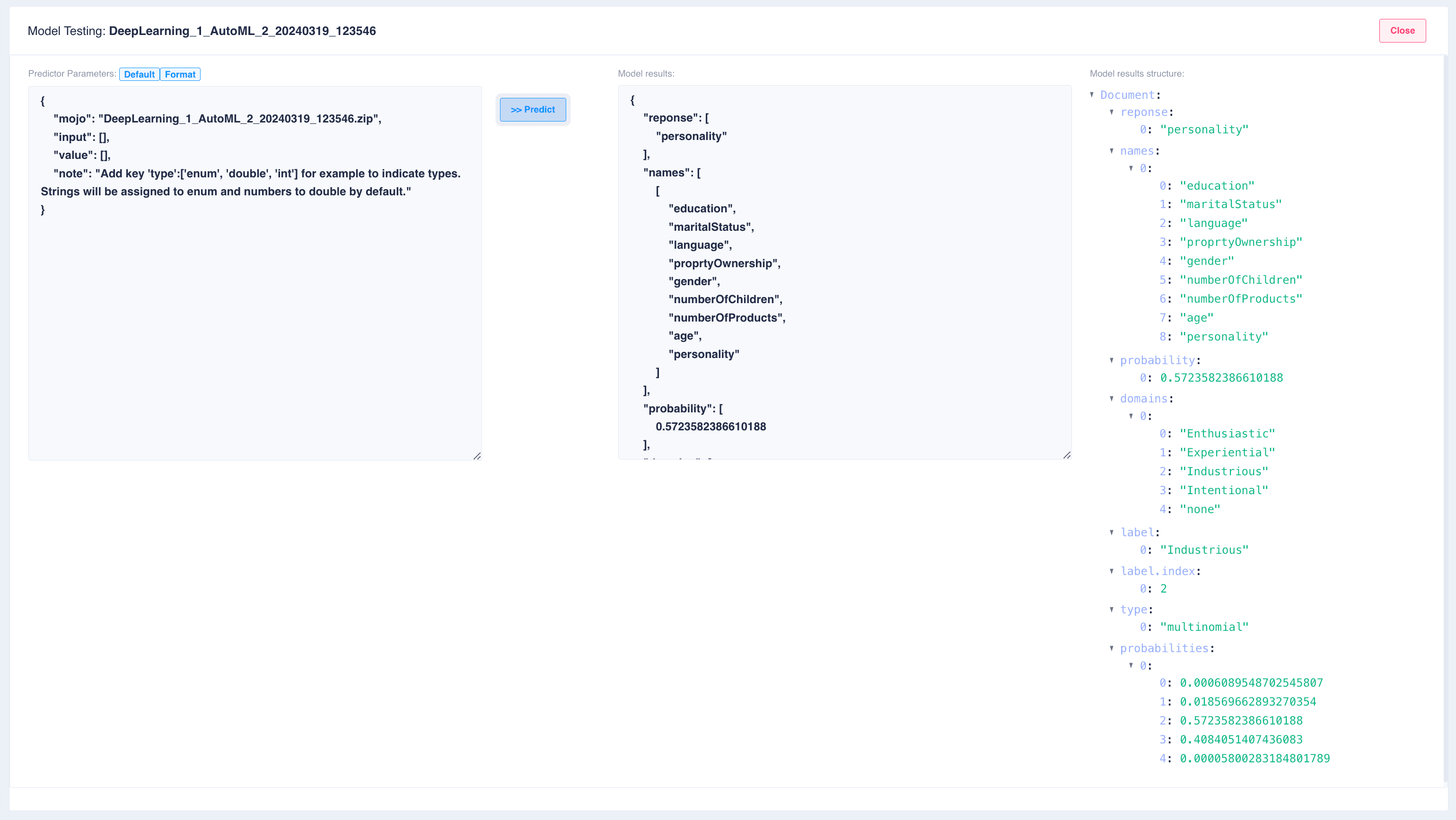Collapse the reponse tree node
This screenshot has width=1456, height=820.
[1112, 112]
